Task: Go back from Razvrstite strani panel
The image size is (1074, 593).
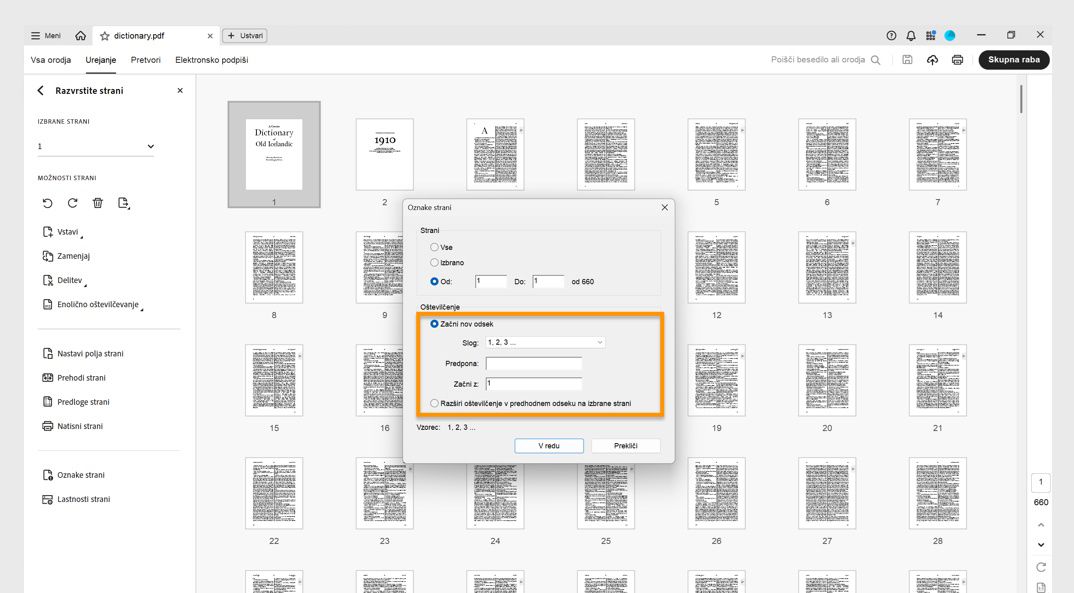Action: (x=40, y=90)
